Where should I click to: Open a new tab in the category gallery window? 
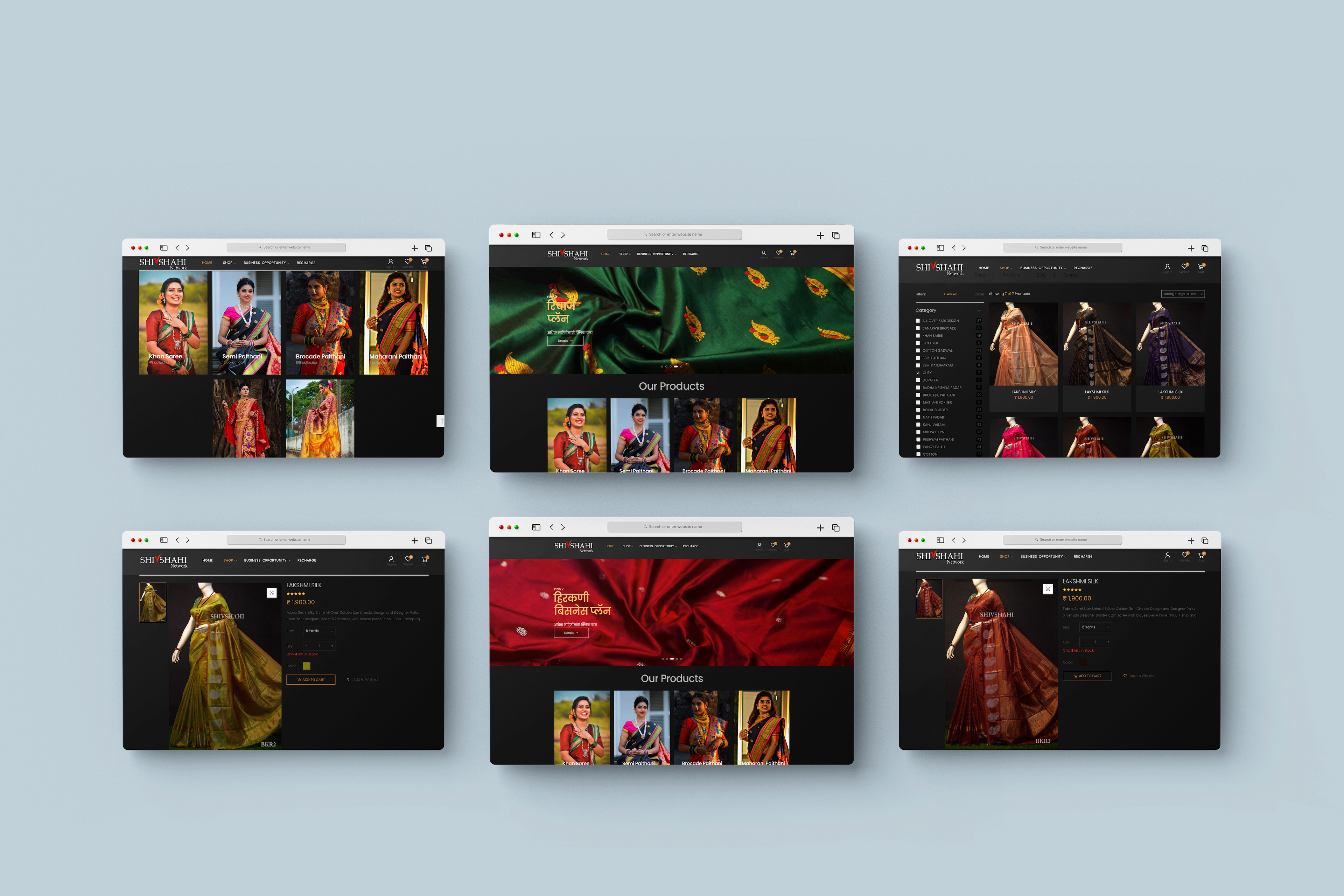tap(414, 248)
